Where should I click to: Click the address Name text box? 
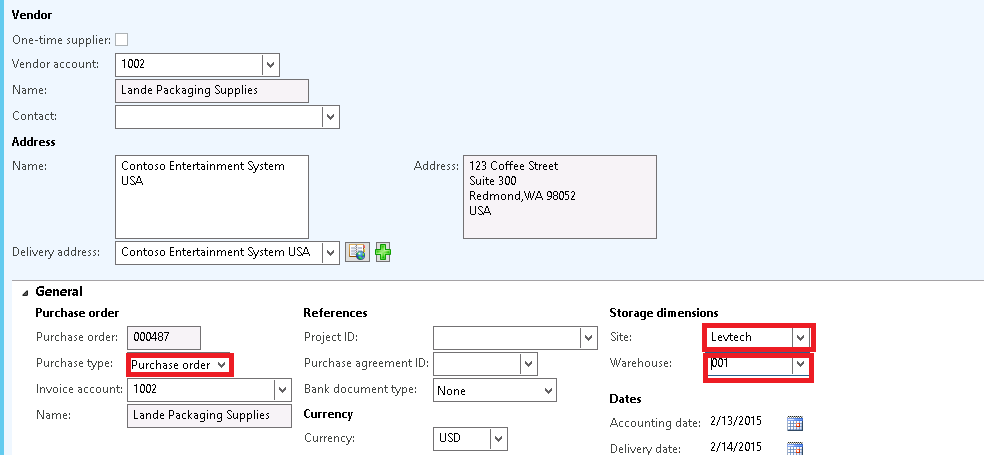[x=212, y=197]
